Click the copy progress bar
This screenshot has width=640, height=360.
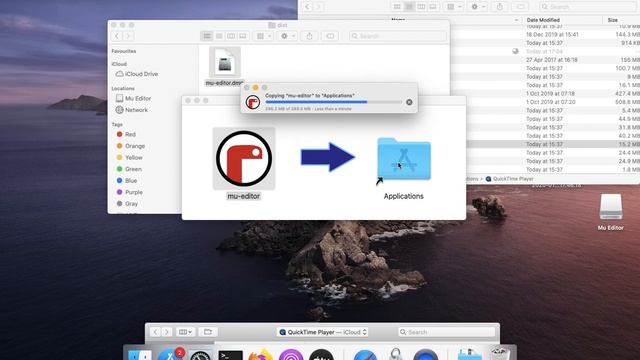click(333, 102)
